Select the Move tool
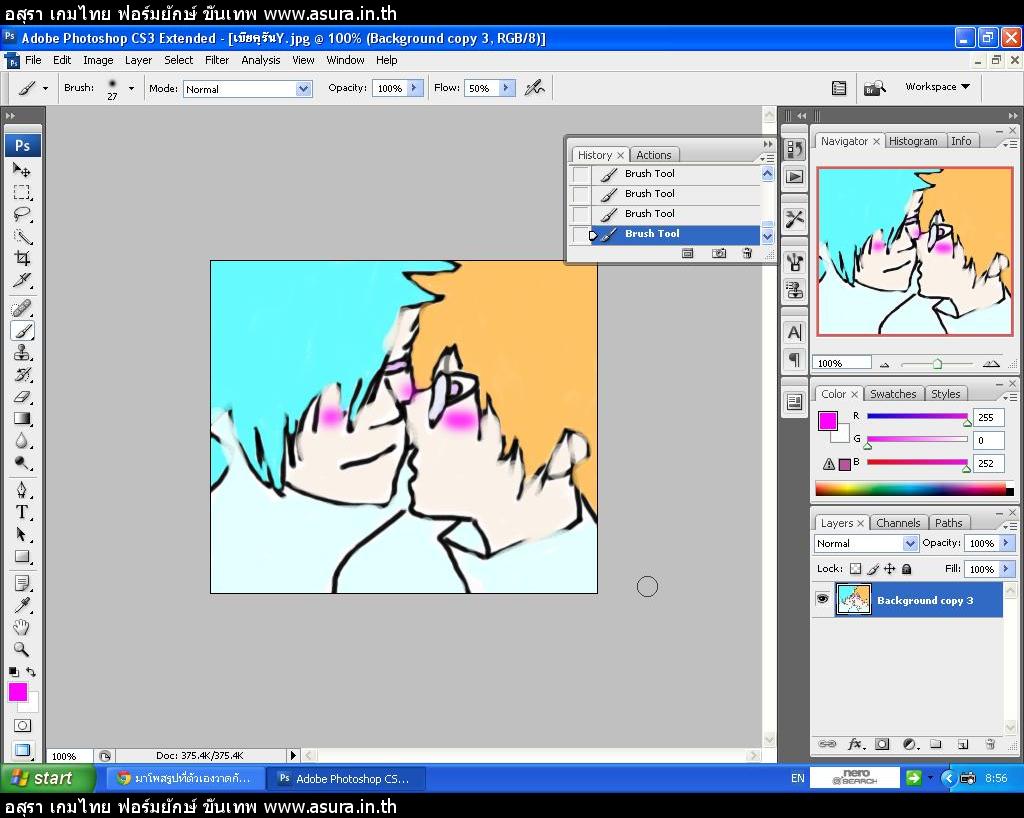 click(22, 170)
